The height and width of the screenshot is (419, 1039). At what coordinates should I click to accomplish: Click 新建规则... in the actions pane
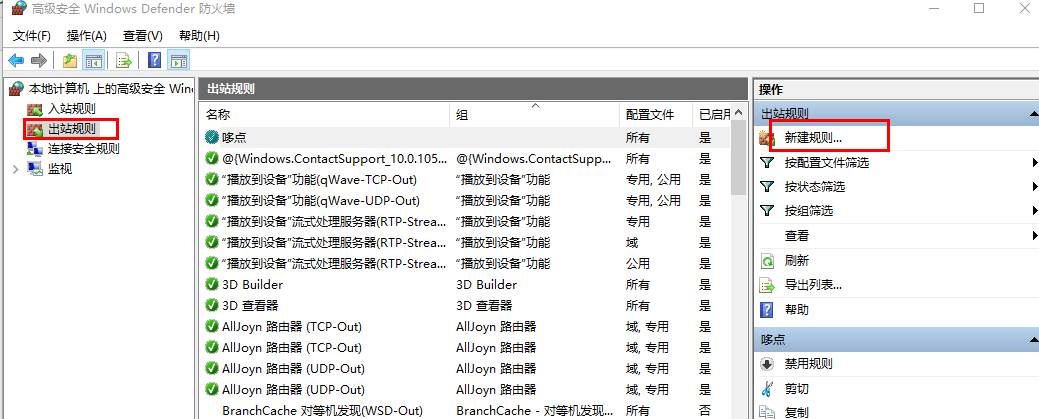[x=813, y=138]
